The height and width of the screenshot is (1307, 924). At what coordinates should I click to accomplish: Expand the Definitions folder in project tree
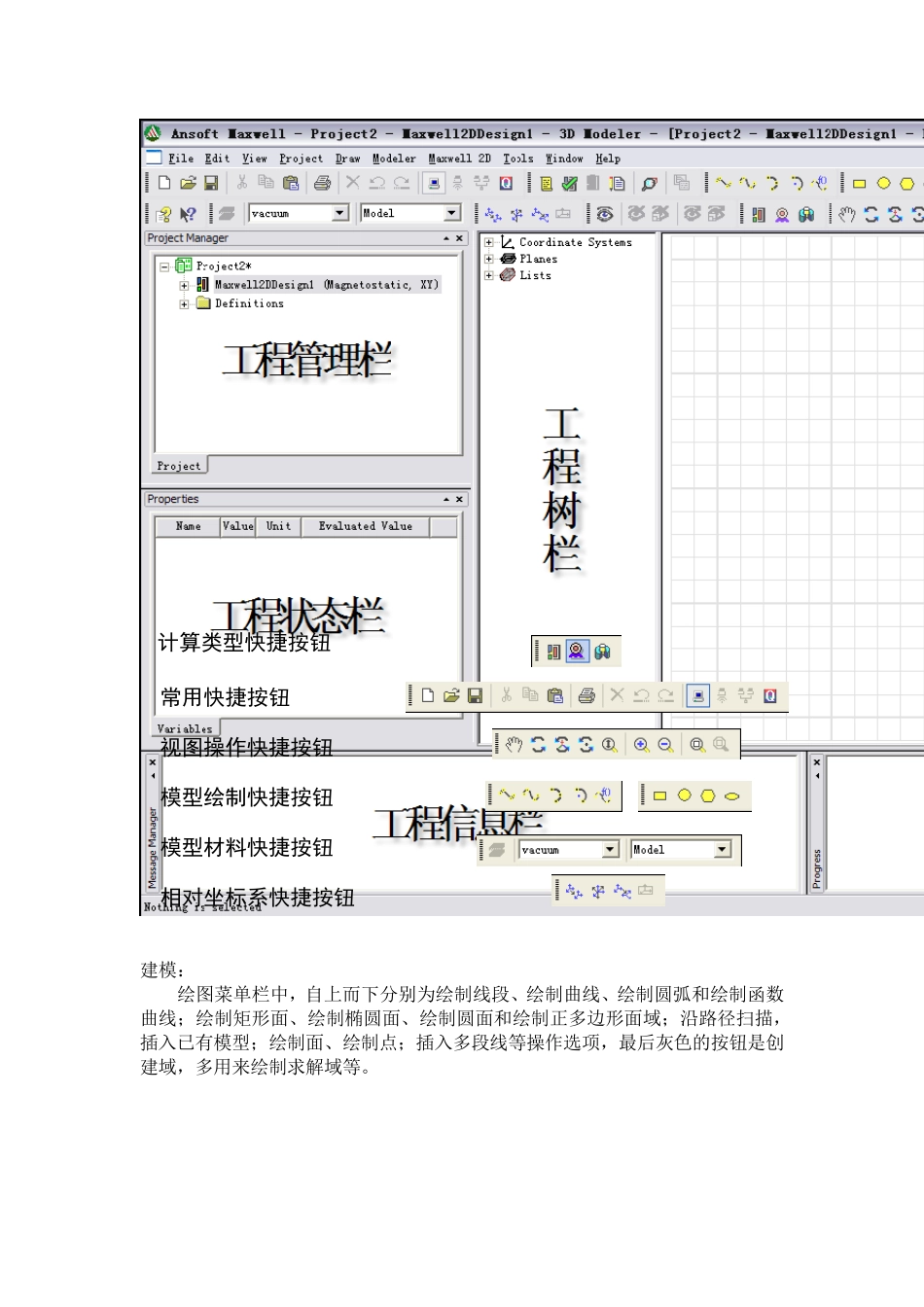184,303
